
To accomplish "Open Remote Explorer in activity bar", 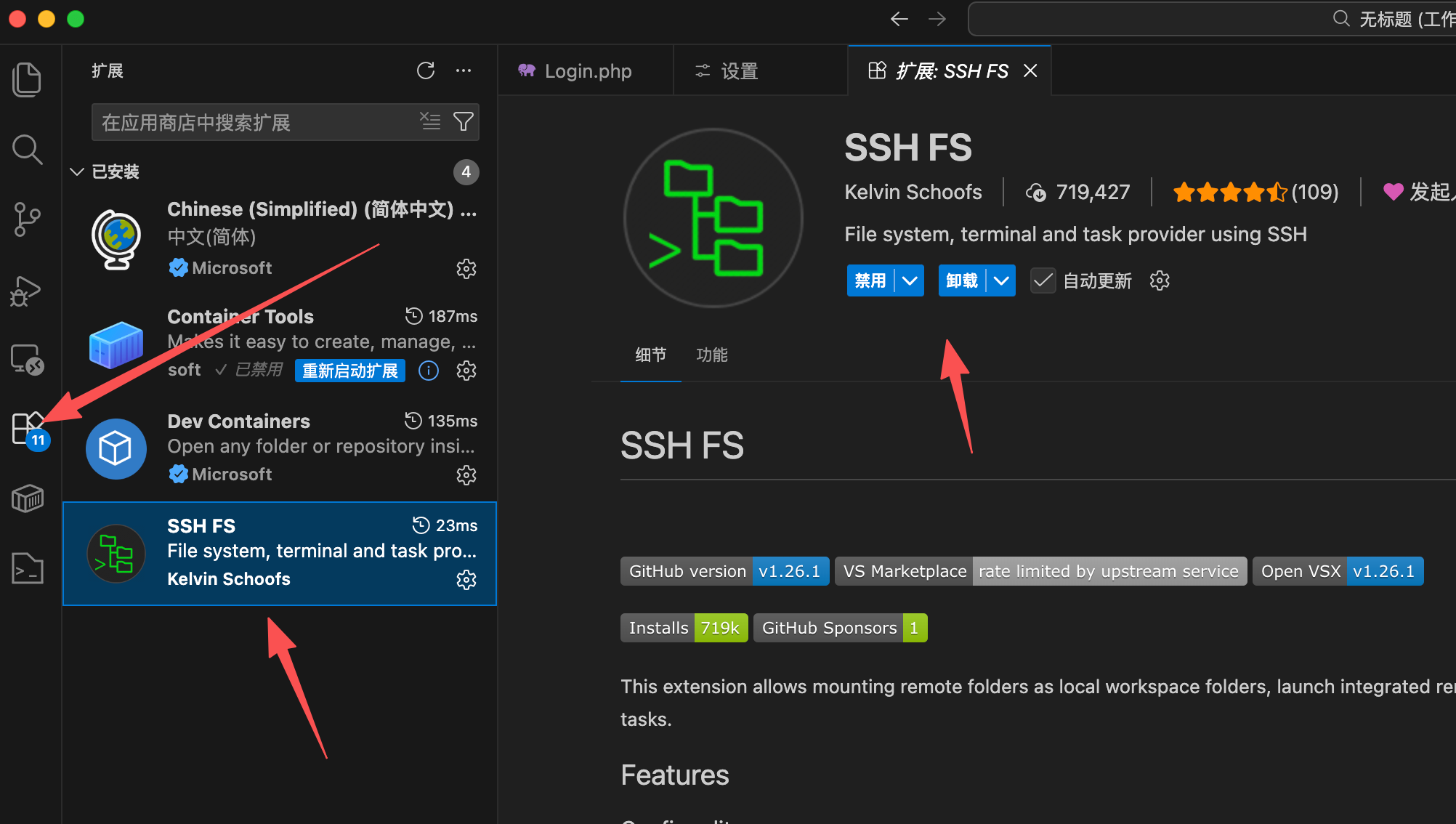I will point(27,360).
